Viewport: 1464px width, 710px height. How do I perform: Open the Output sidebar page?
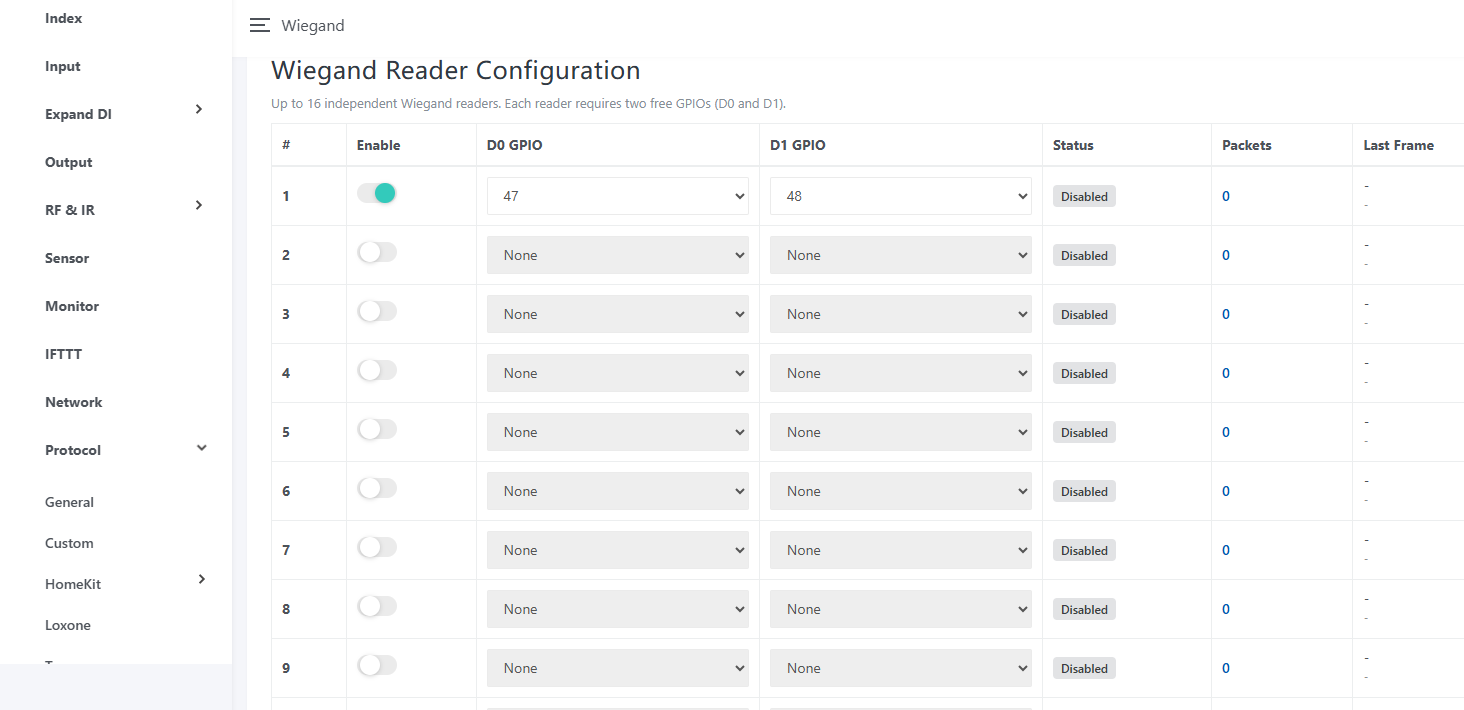click(x=68, y=162)
